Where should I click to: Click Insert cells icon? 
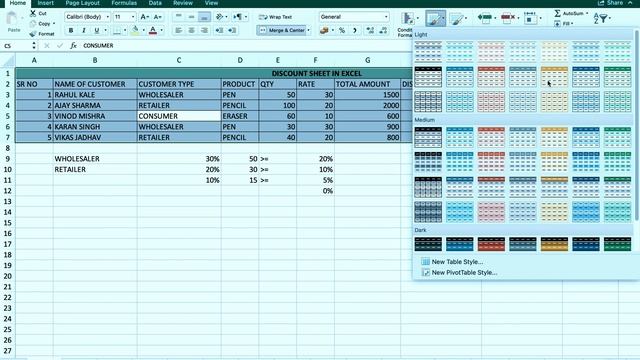click(484, 18)
